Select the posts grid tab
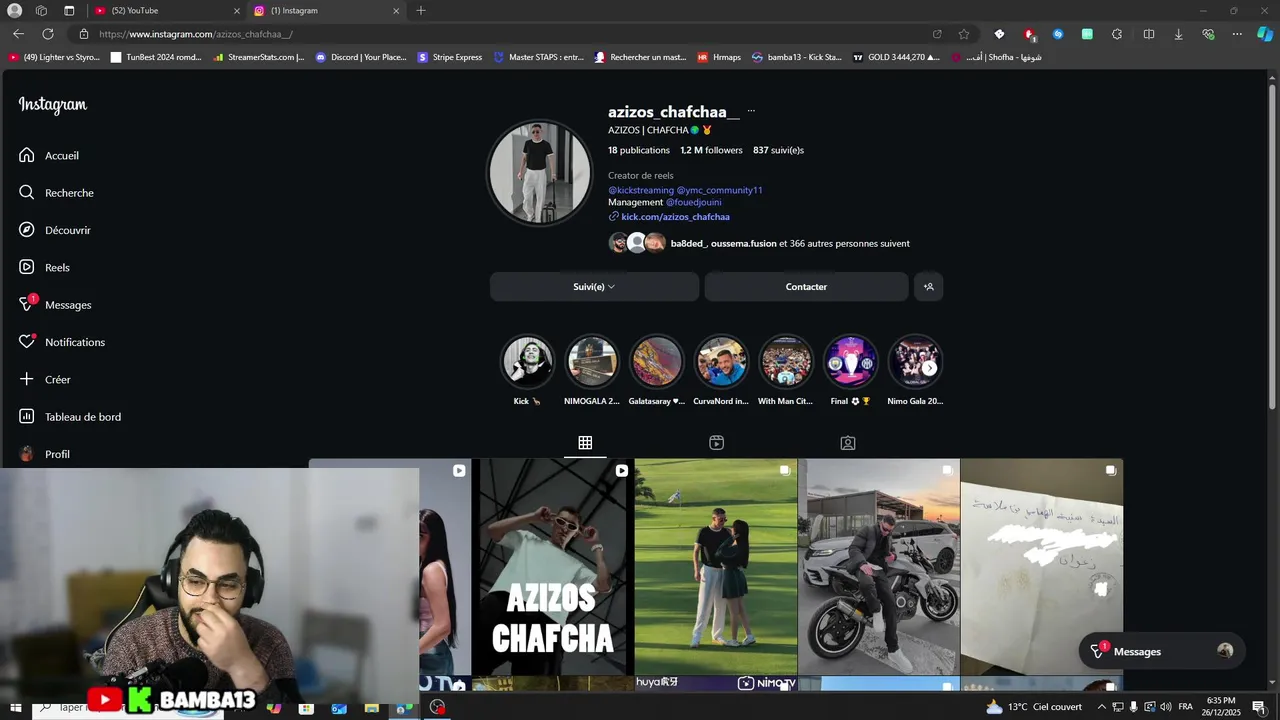Screen dimensions: 1280x720 point(585,443)
